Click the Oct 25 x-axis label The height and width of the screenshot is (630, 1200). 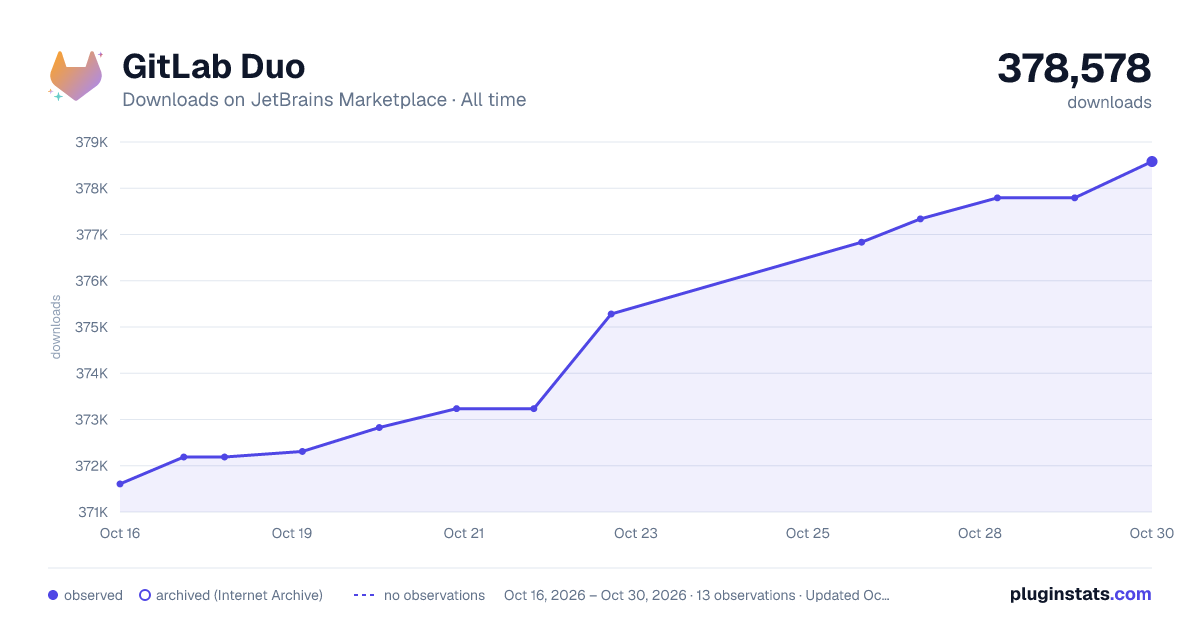(808, 533)
